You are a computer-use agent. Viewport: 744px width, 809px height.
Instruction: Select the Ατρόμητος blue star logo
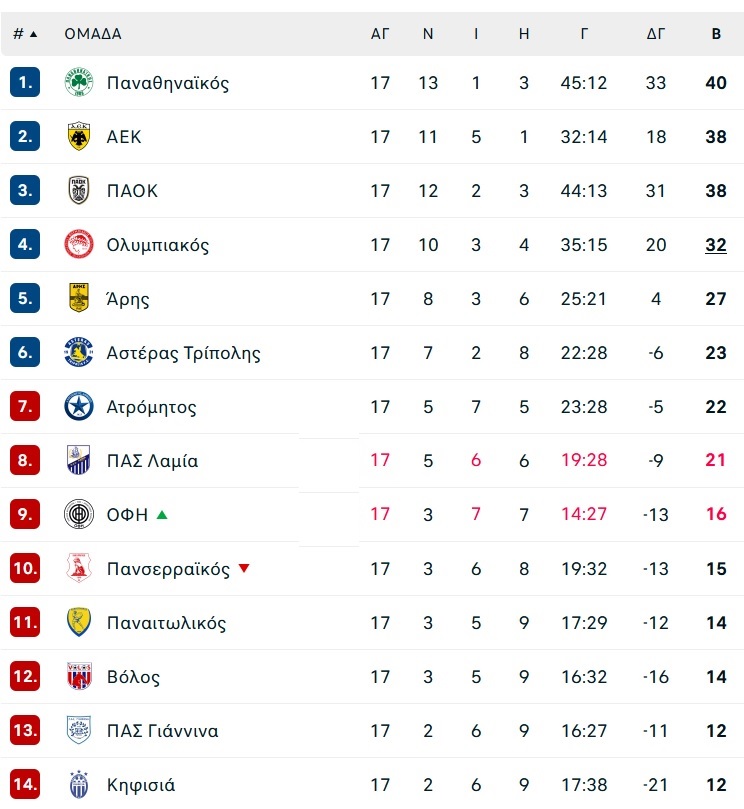coord(78,407)
